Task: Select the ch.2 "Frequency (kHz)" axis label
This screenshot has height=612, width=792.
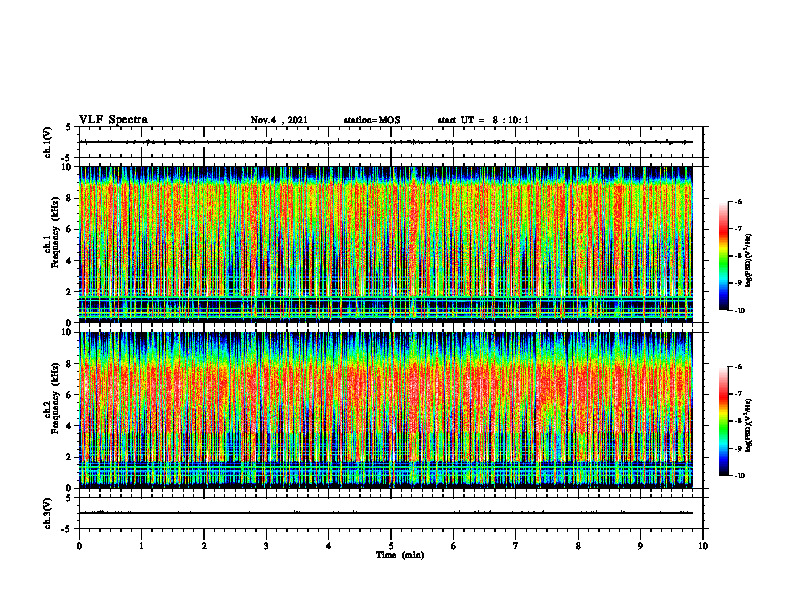Action: 55,398
